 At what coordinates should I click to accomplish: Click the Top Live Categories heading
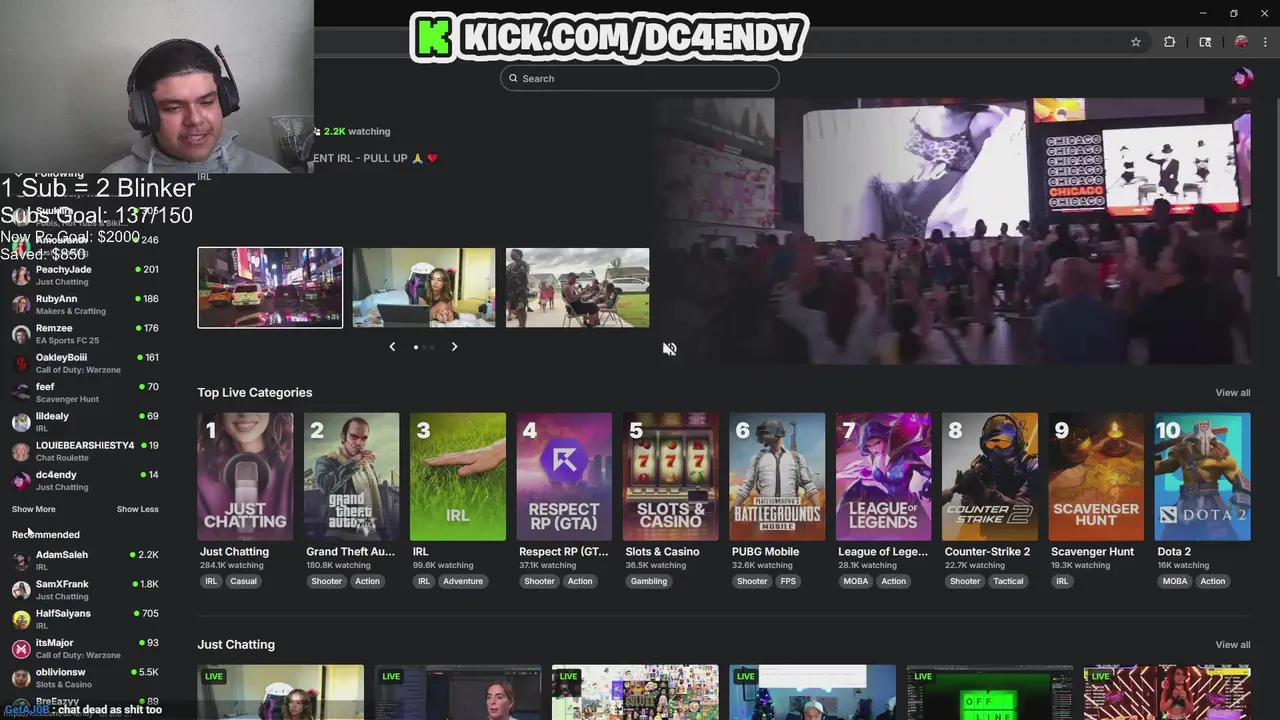(x=255, y=393)
